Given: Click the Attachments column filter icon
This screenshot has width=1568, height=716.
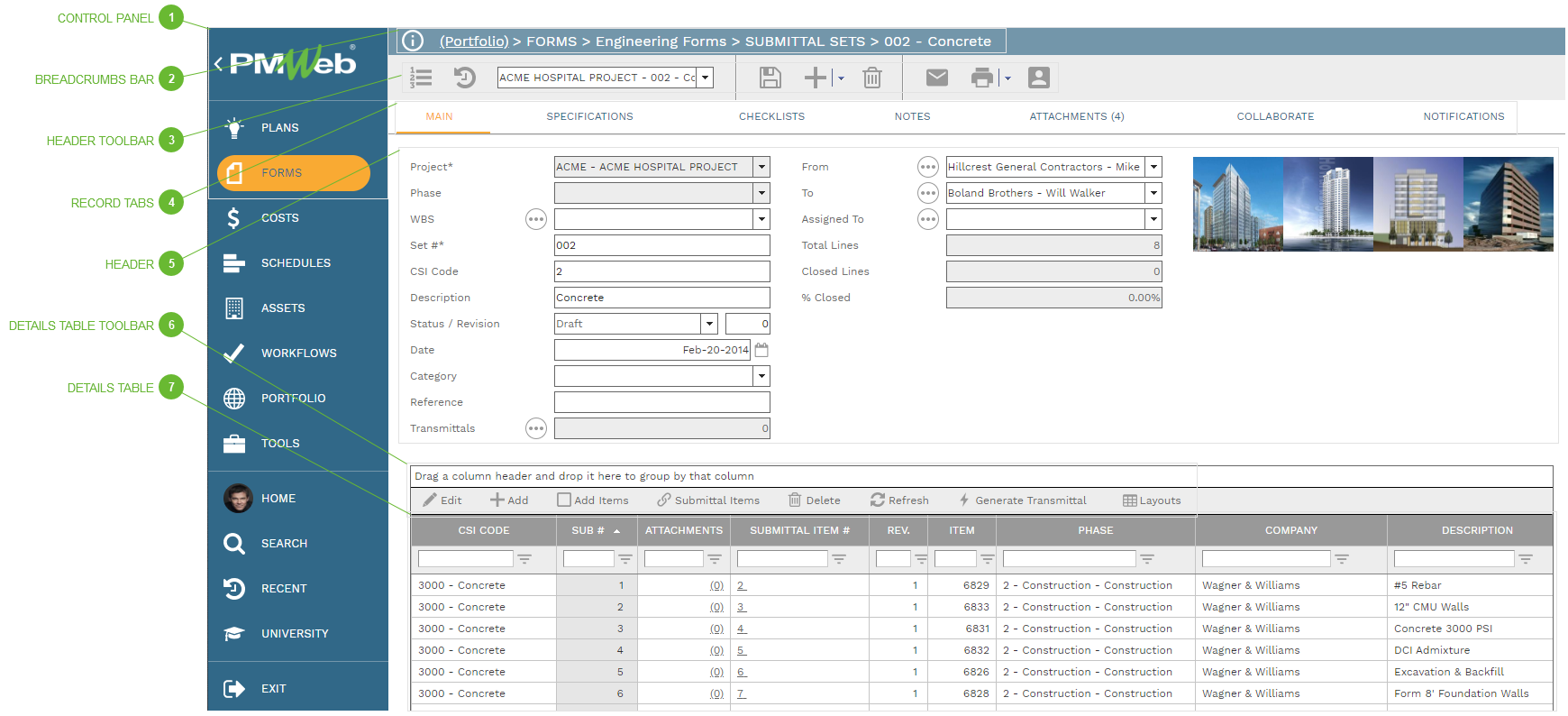Looking at the screenshot, I should 715,559.
